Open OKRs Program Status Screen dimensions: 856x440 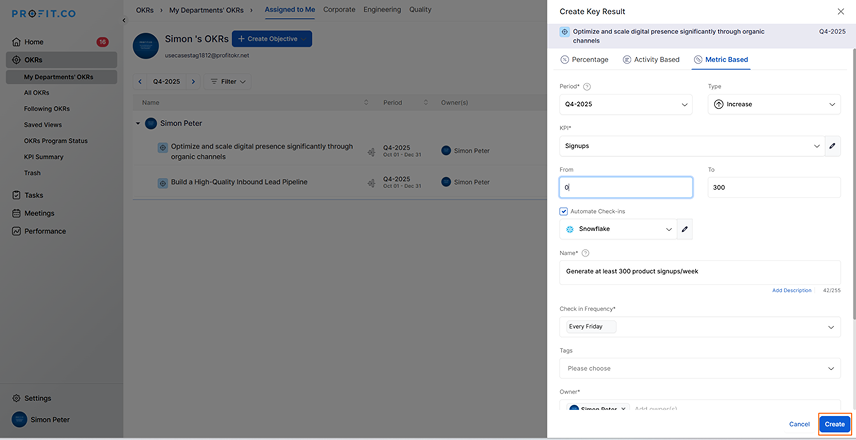pos(56,141)
